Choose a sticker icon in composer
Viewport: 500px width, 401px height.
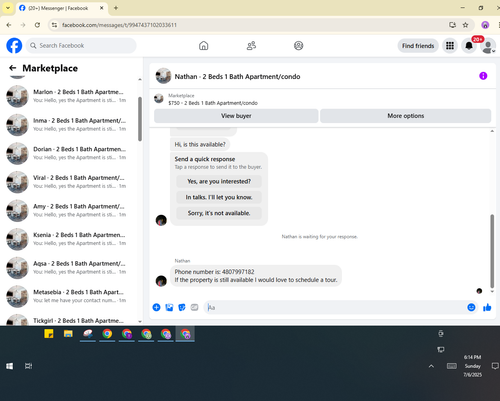coord(182,307)
